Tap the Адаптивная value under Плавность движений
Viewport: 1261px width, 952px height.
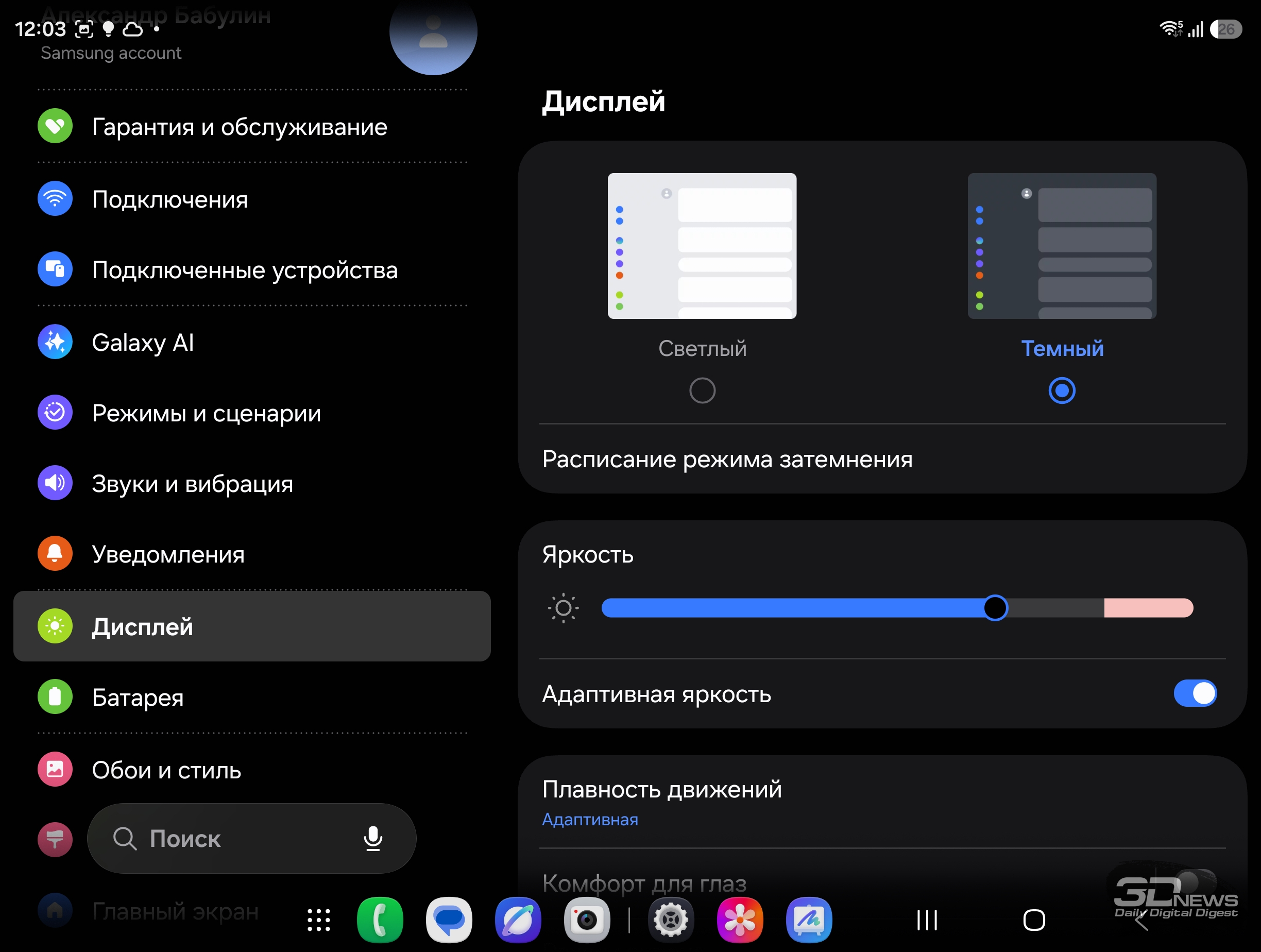tap(590, 819)
